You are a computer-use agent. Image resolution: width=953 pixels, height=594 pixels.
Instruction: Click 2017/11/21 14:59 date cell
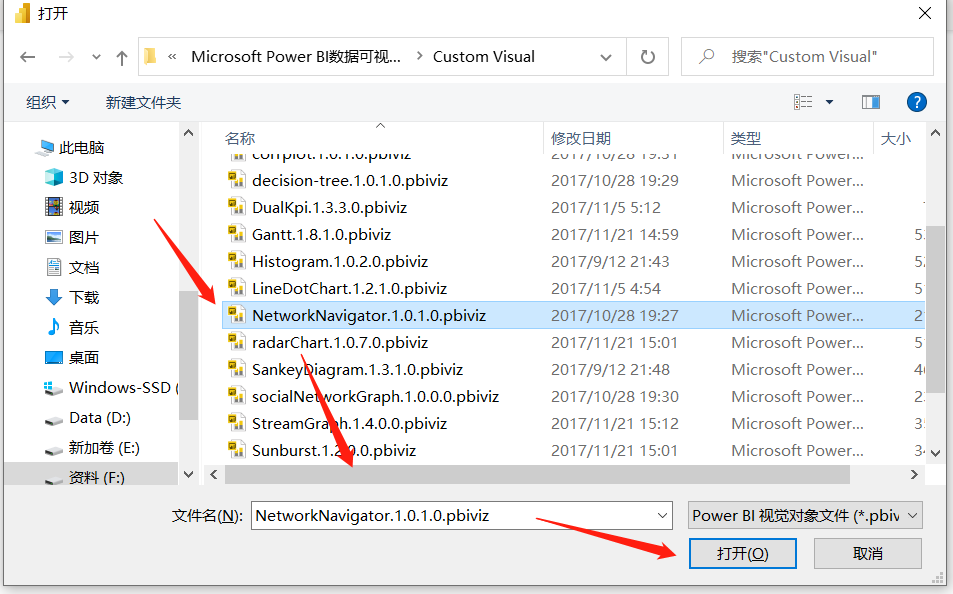(614, 235)
